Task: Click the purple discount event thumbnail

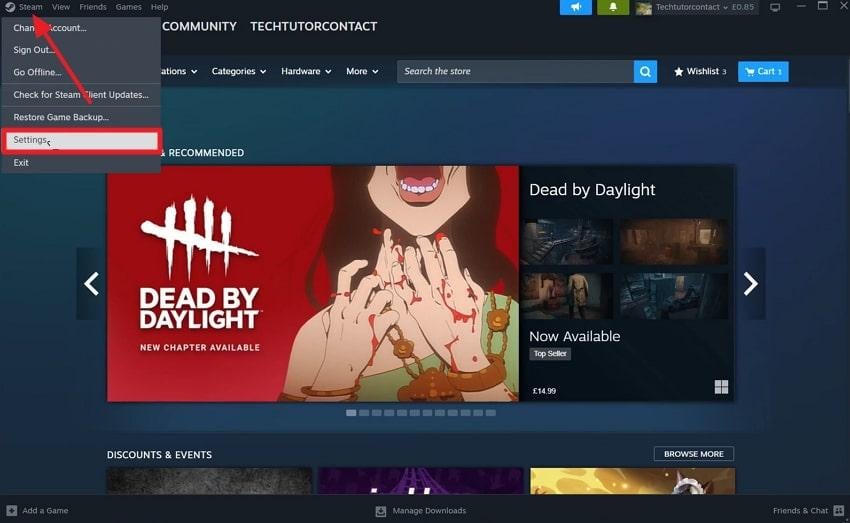Action: click(x=421, y=481)
